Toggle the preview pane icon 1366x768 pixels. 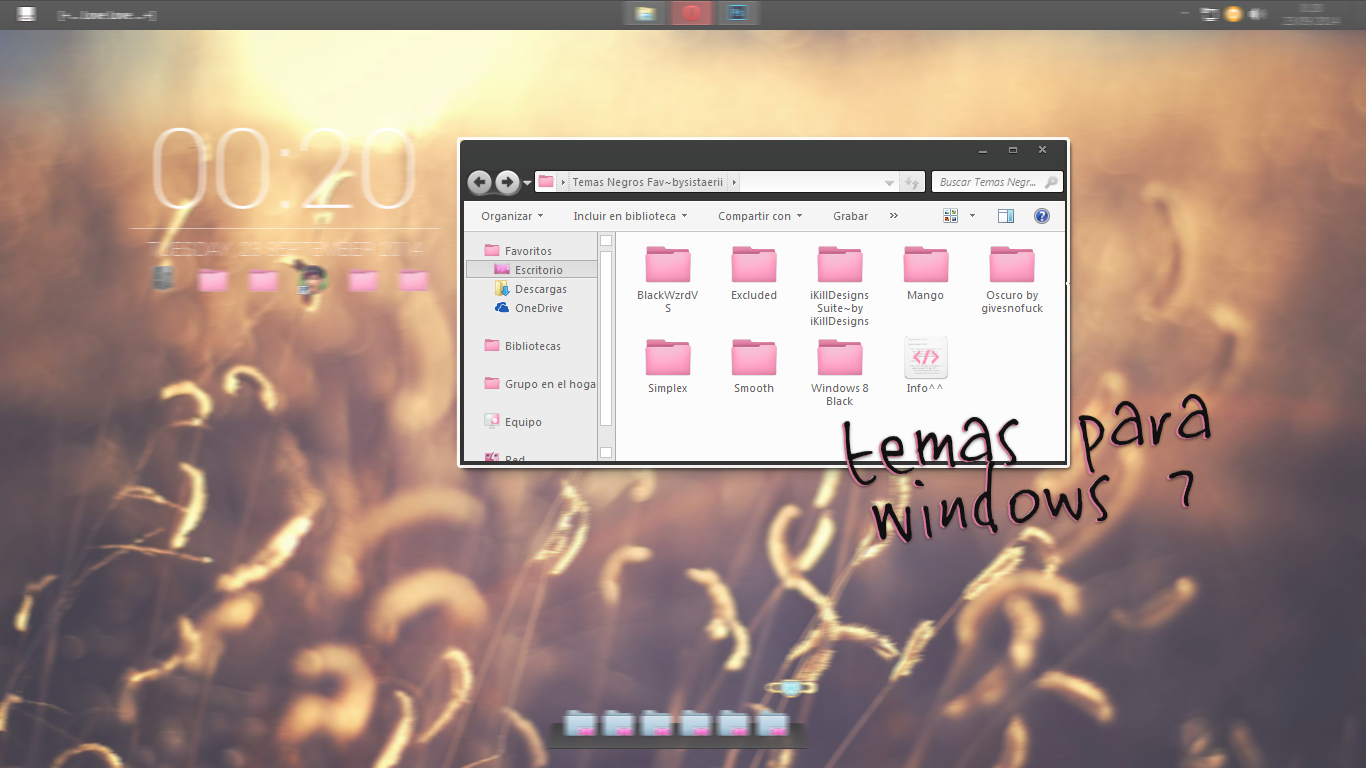[1006, 216]
